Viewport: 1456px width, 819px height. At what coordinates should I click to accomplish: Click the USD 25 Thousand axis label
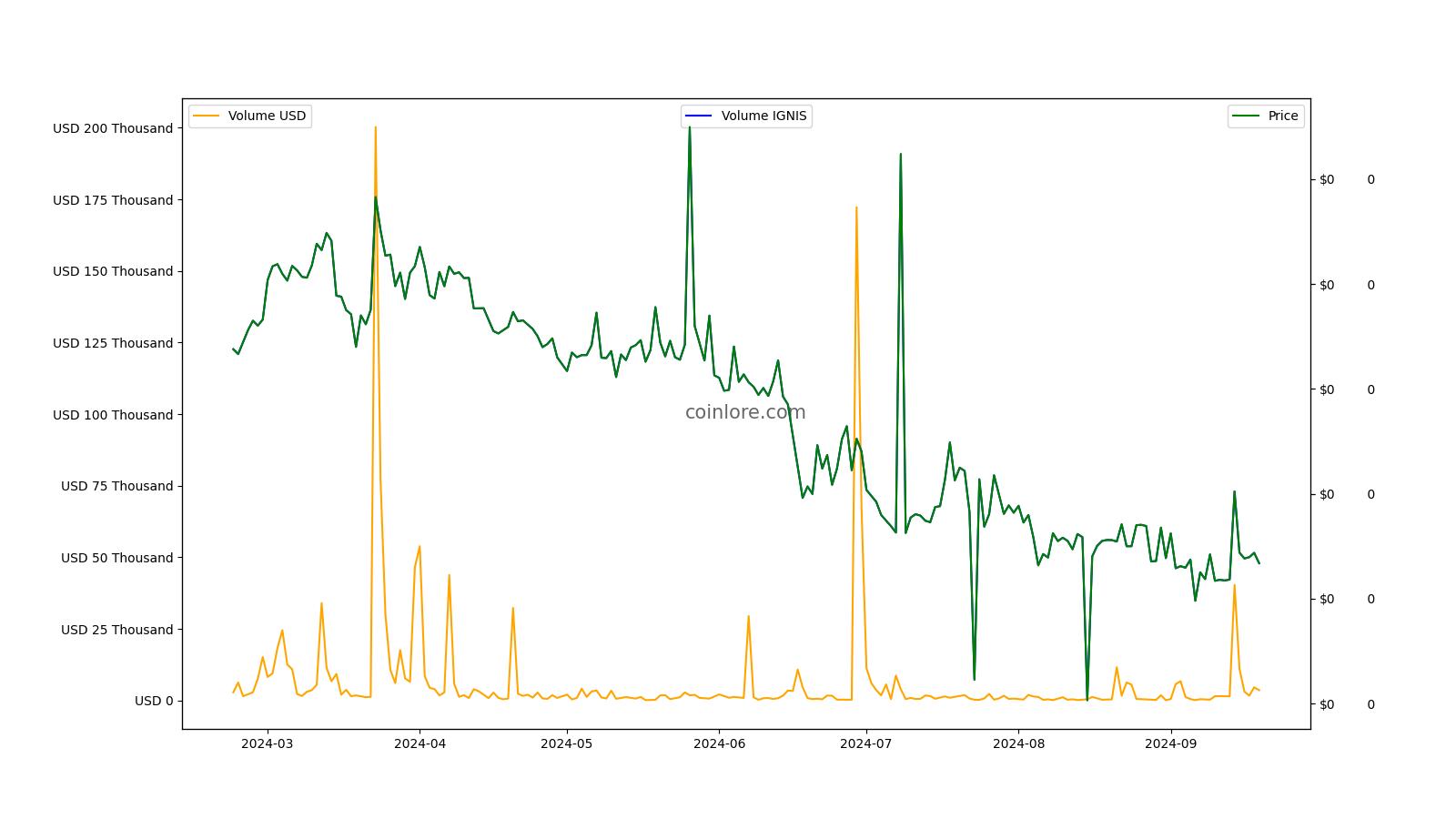pyautogui.click(x=116, y=630)
